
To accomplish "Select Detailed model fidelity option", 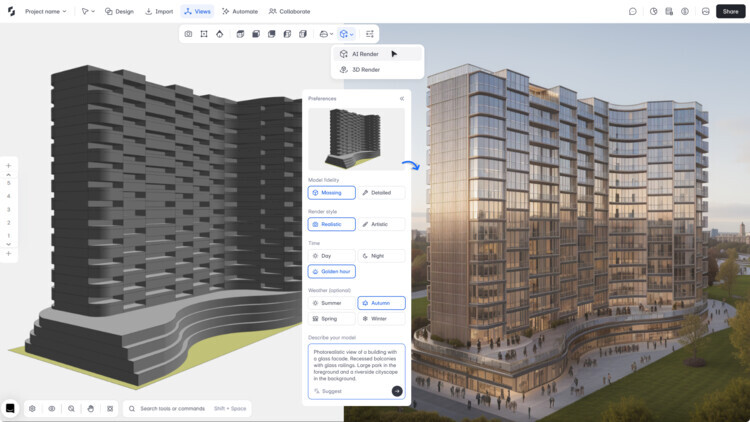I will 382,193.
